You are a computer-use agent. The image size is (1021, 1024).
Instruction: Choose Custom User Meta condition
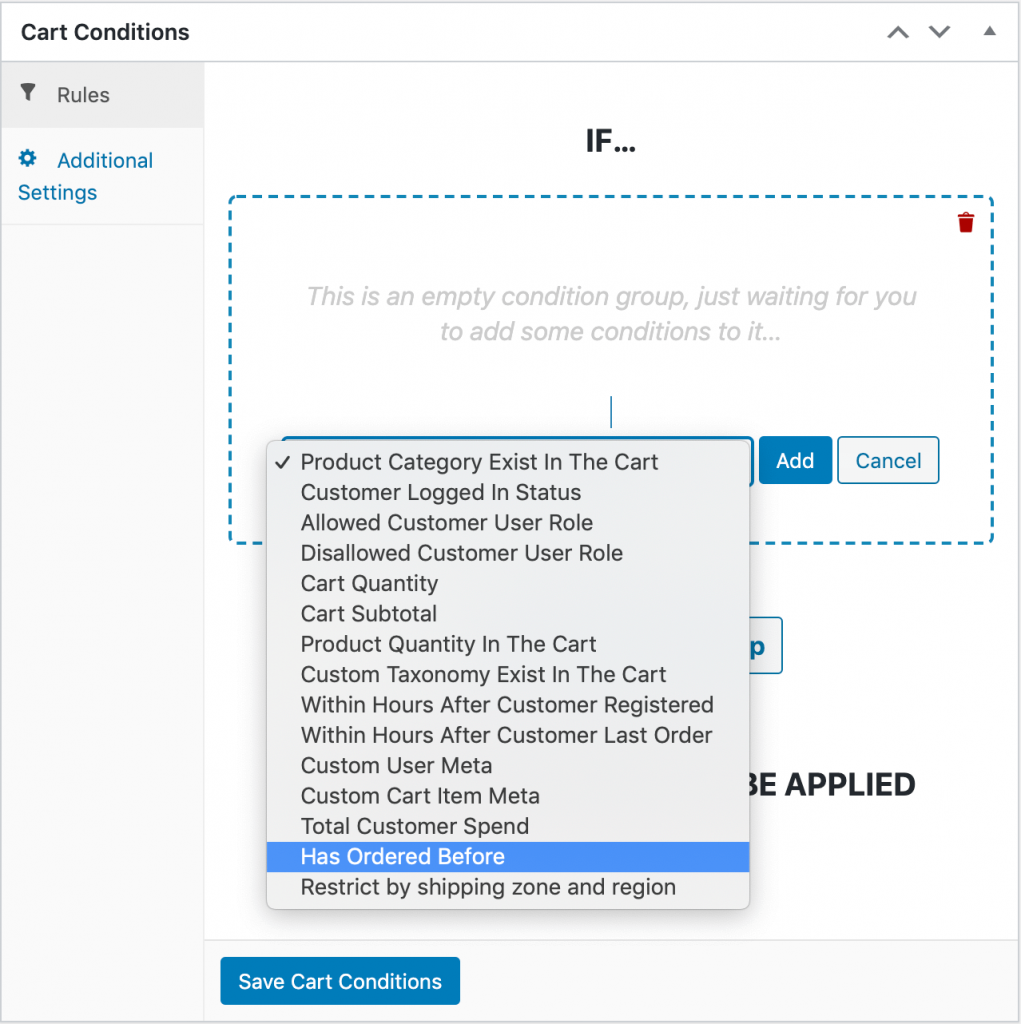coord(508,765)
